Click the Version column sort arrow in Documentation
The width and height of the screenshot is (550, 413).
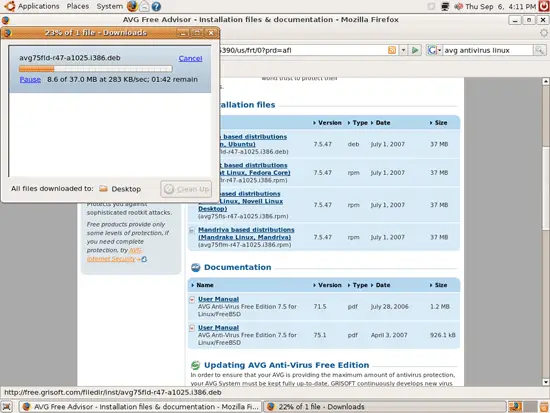point(315,285)
